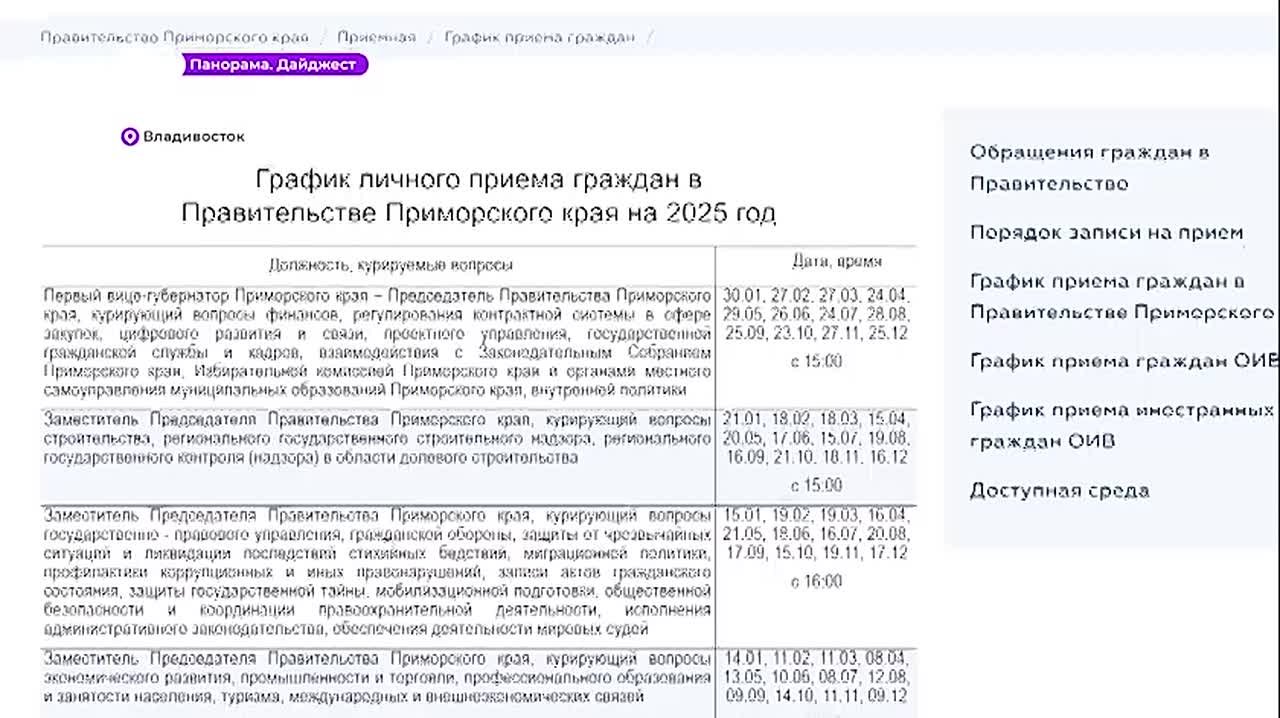Select the Первый вице-губернатор row description

click(x=377, y=343)
